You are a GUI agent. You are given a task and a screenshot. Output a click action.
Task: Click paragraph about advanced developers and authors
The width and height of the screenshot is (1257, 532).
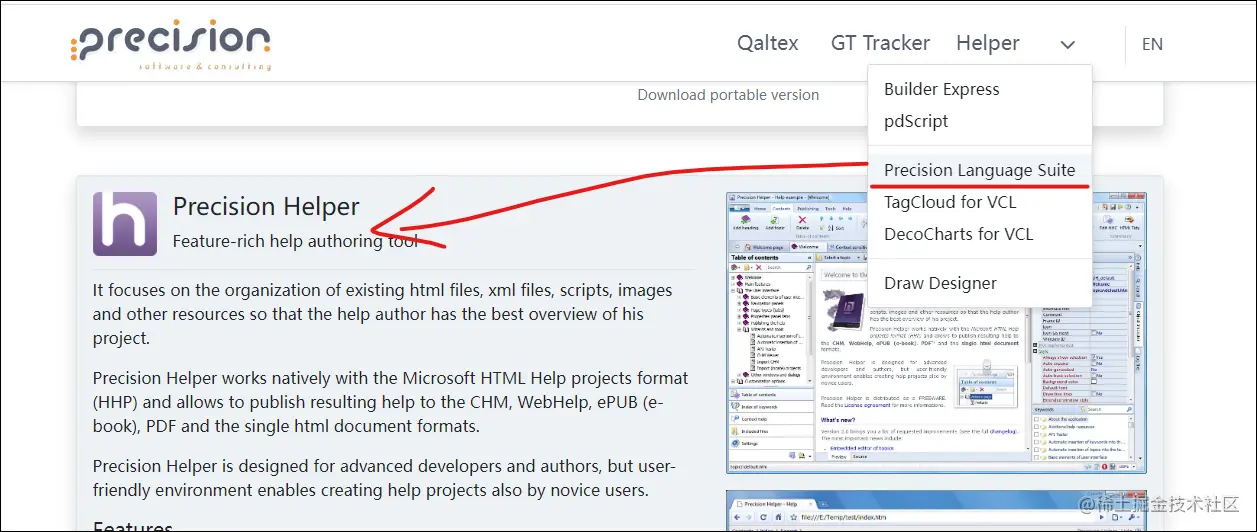[x=385, y=479]
